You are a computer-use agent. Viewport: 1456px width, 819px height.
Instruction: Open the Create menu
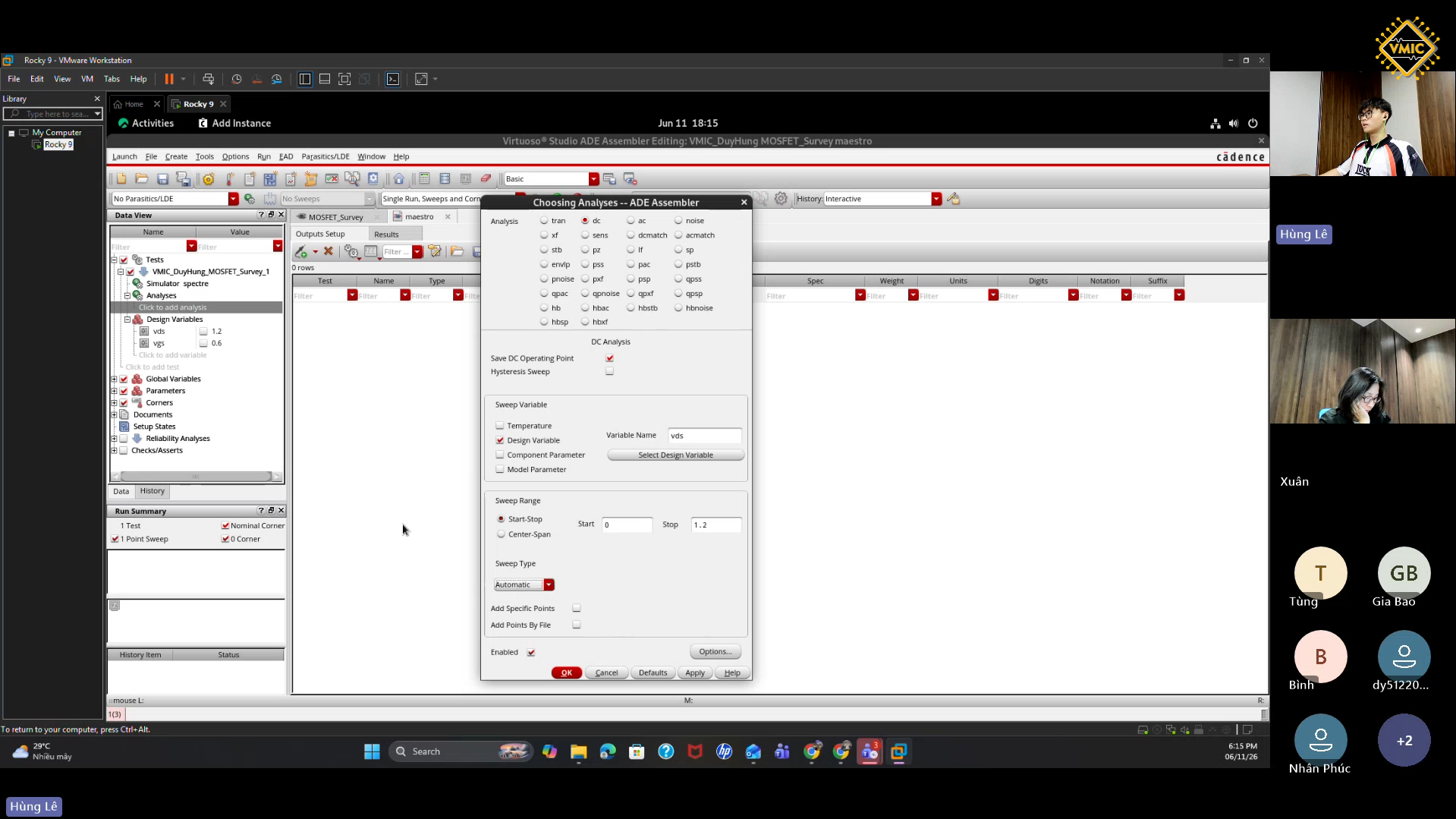pos(176,157)
